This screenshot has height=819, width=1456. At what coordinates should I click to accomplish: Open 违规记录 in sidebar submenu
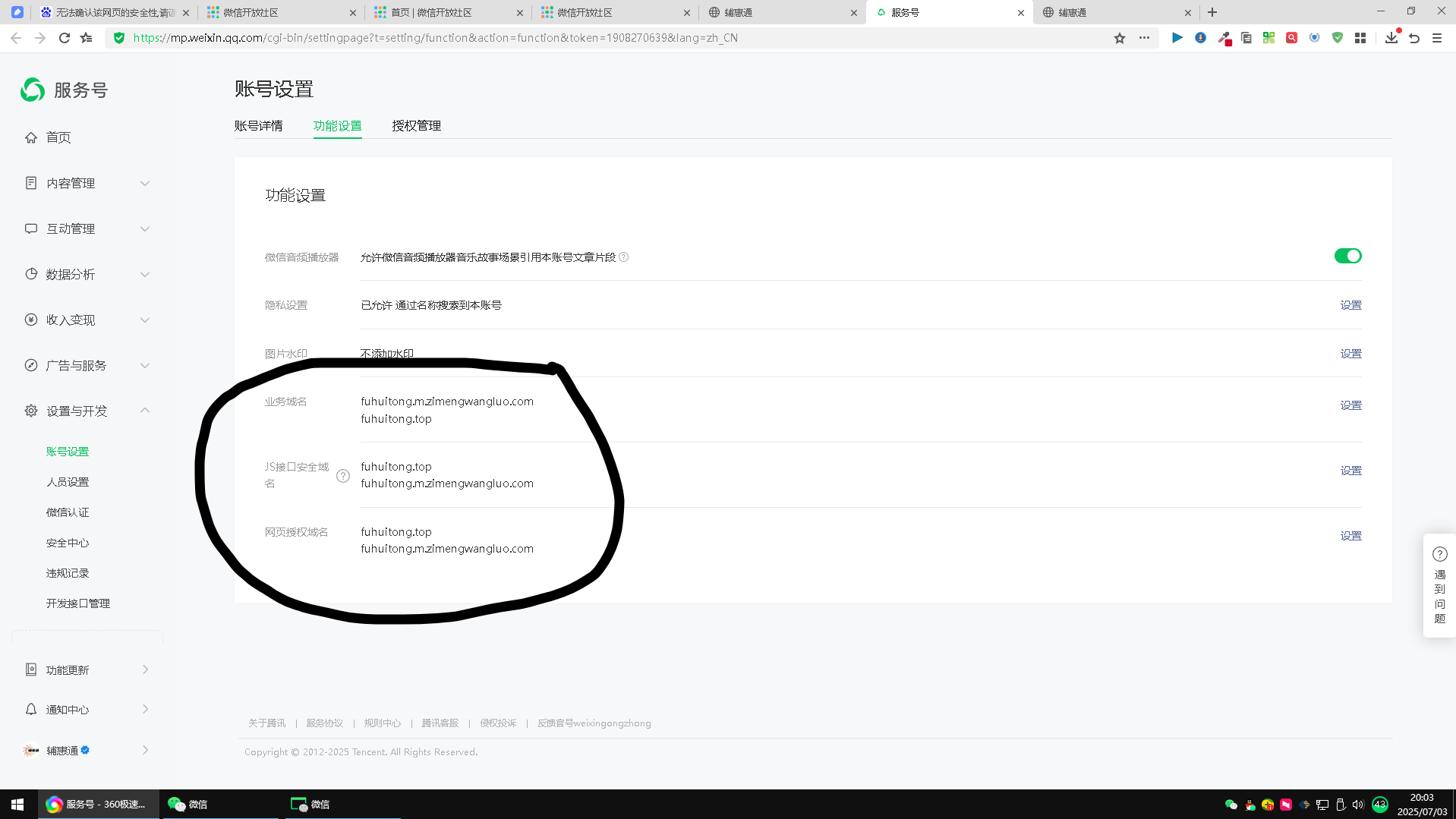coord(68,573)
